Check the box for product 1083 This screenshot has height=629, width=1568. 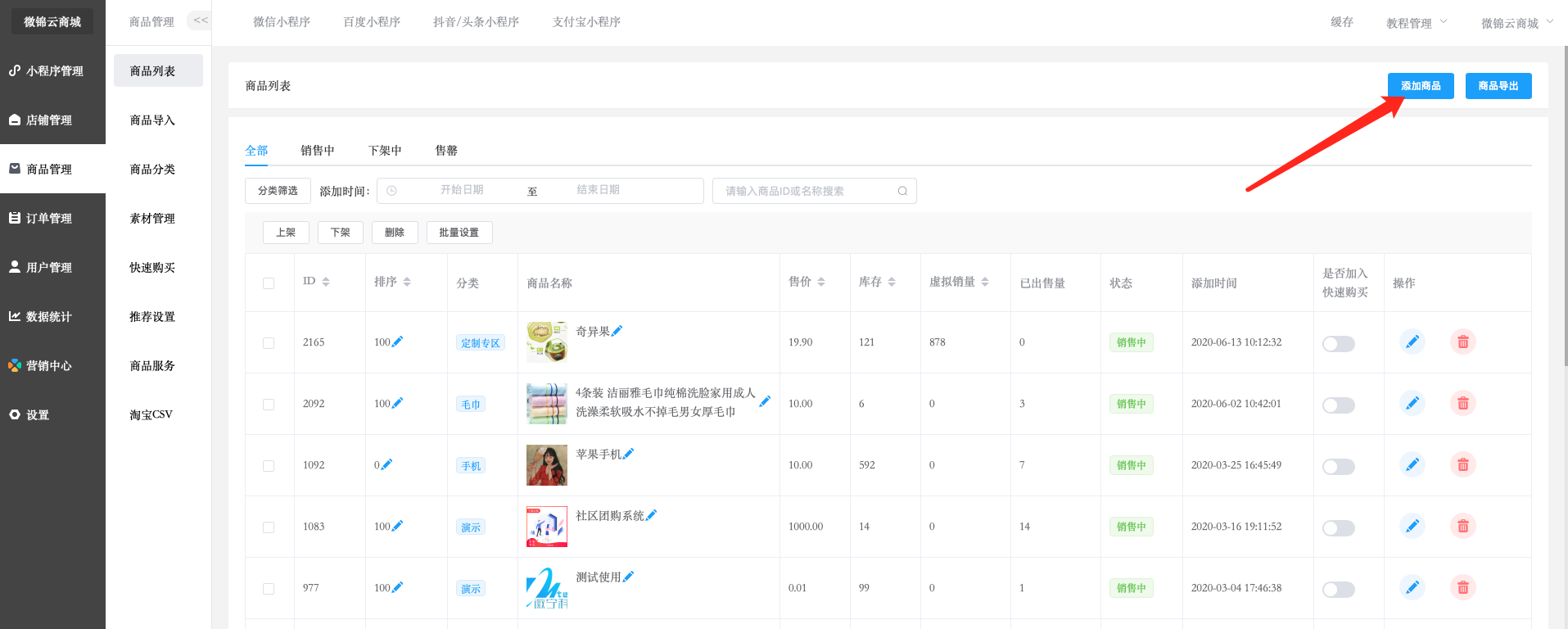269,527
